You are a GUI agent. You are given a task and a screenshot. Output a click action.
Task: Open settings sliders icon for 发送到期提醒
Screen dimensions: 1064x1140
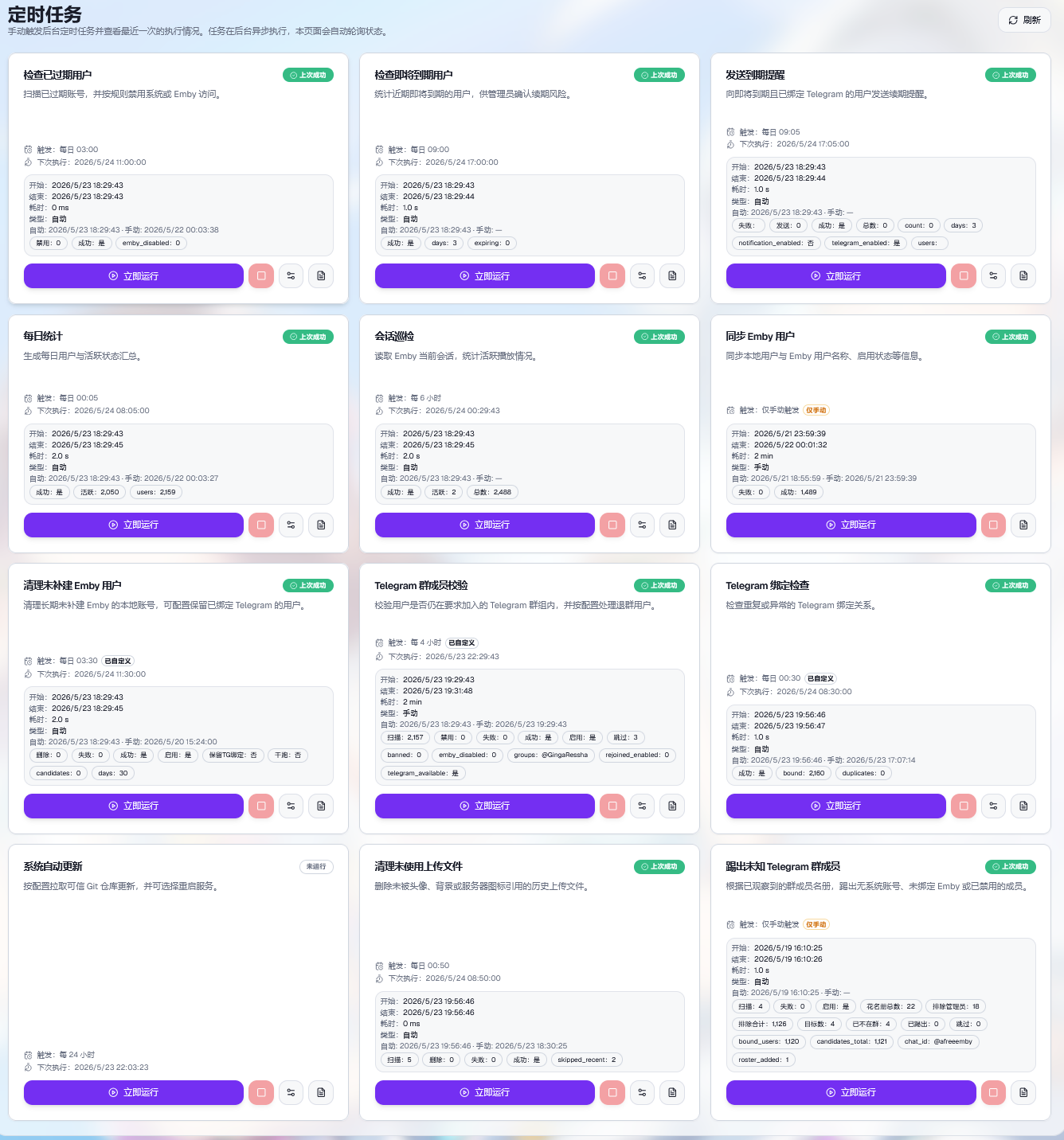click(x=993, y=275)
